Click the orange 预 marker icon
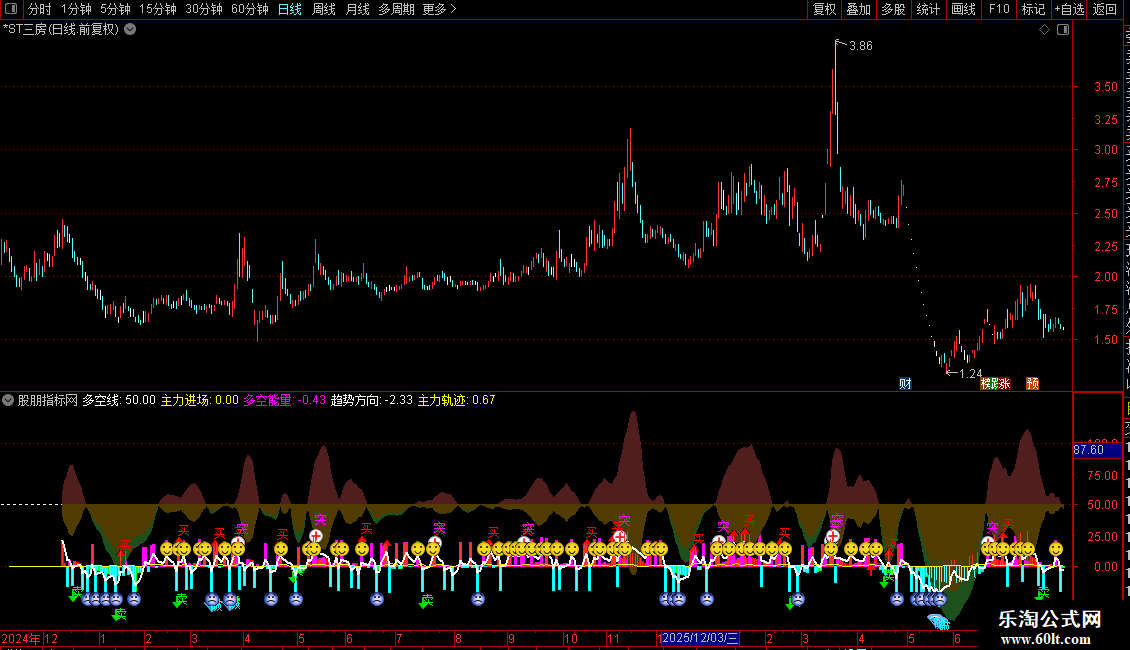 coord(1033,383)
